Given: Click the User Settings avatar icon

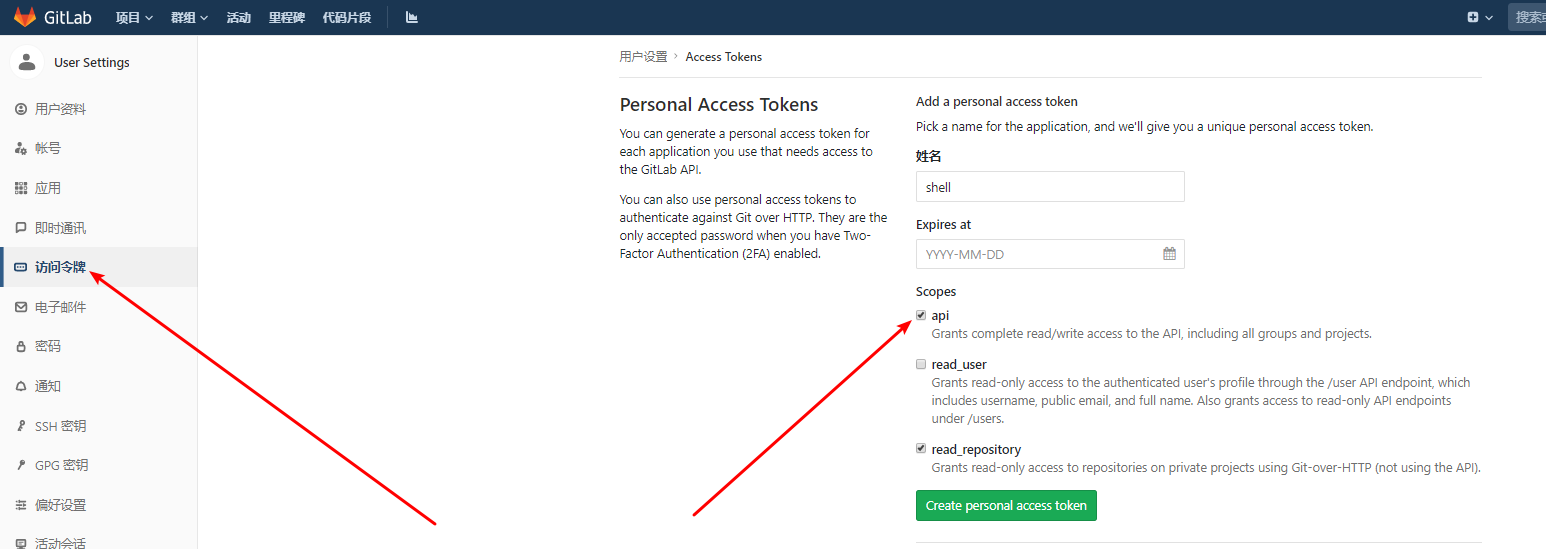Looking at the screenshot, I should point(27,62).
